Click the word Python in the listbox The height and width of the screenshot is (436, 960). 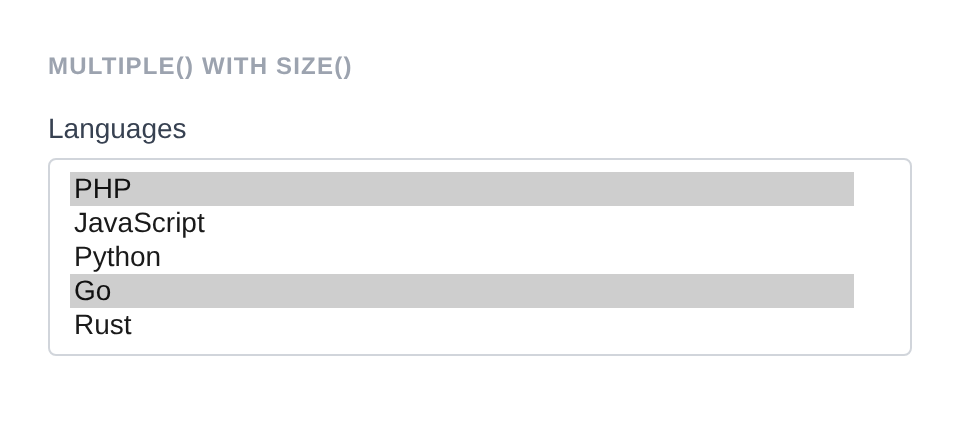(117, 257)
